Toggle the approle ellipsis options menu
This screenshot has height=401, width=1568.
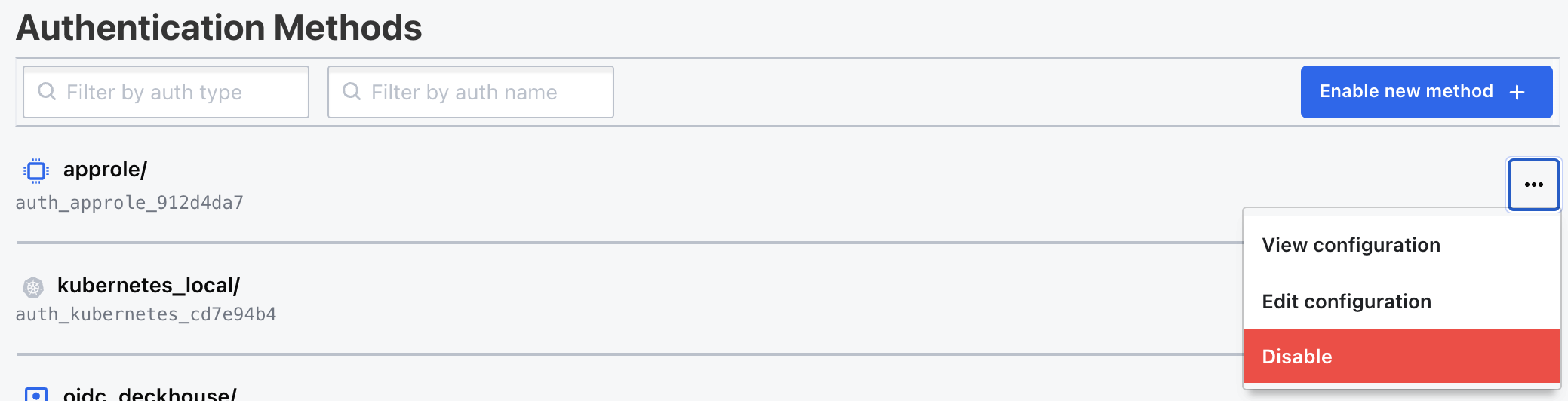pyautogui.click(x=1533, y=185)
